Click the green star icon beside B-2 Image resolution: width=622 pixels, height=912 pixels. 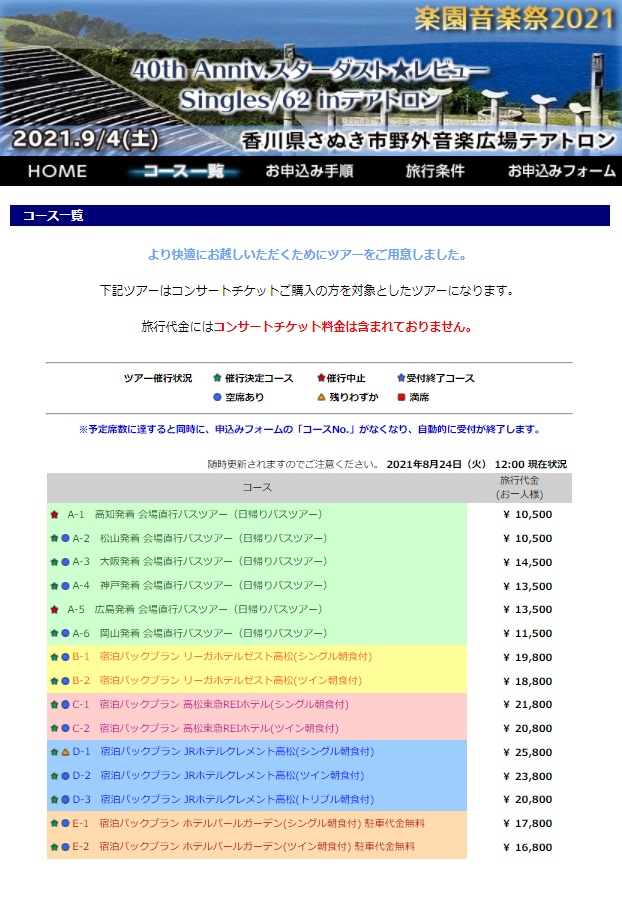click(x=54, y=681)
